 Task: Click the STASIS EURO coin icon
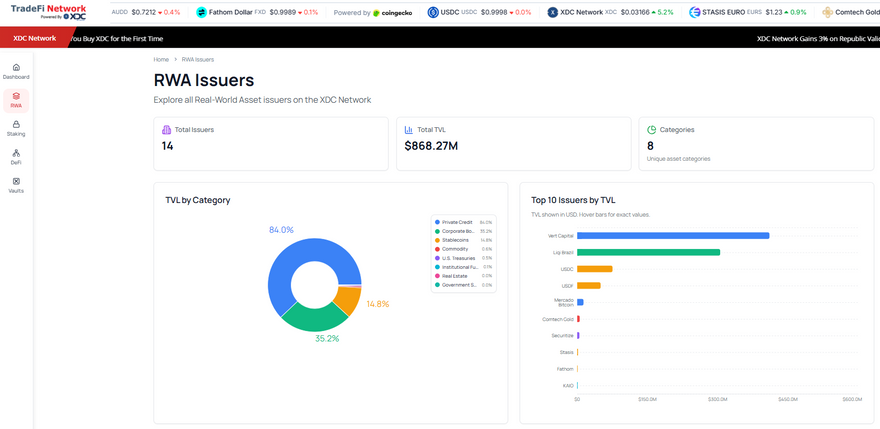coord(695,12)
